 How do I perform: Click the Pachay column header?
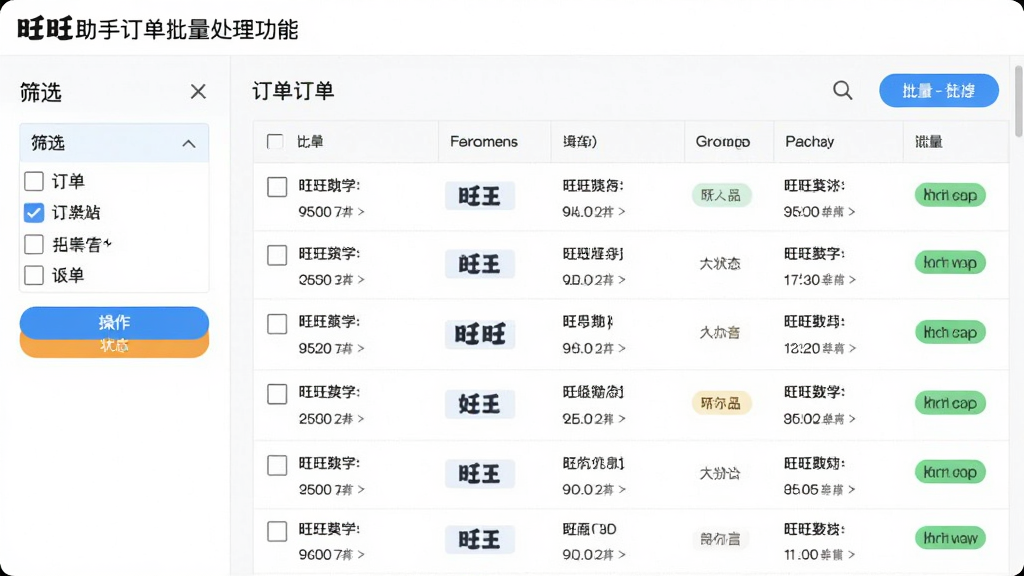(x=809, y=142)
